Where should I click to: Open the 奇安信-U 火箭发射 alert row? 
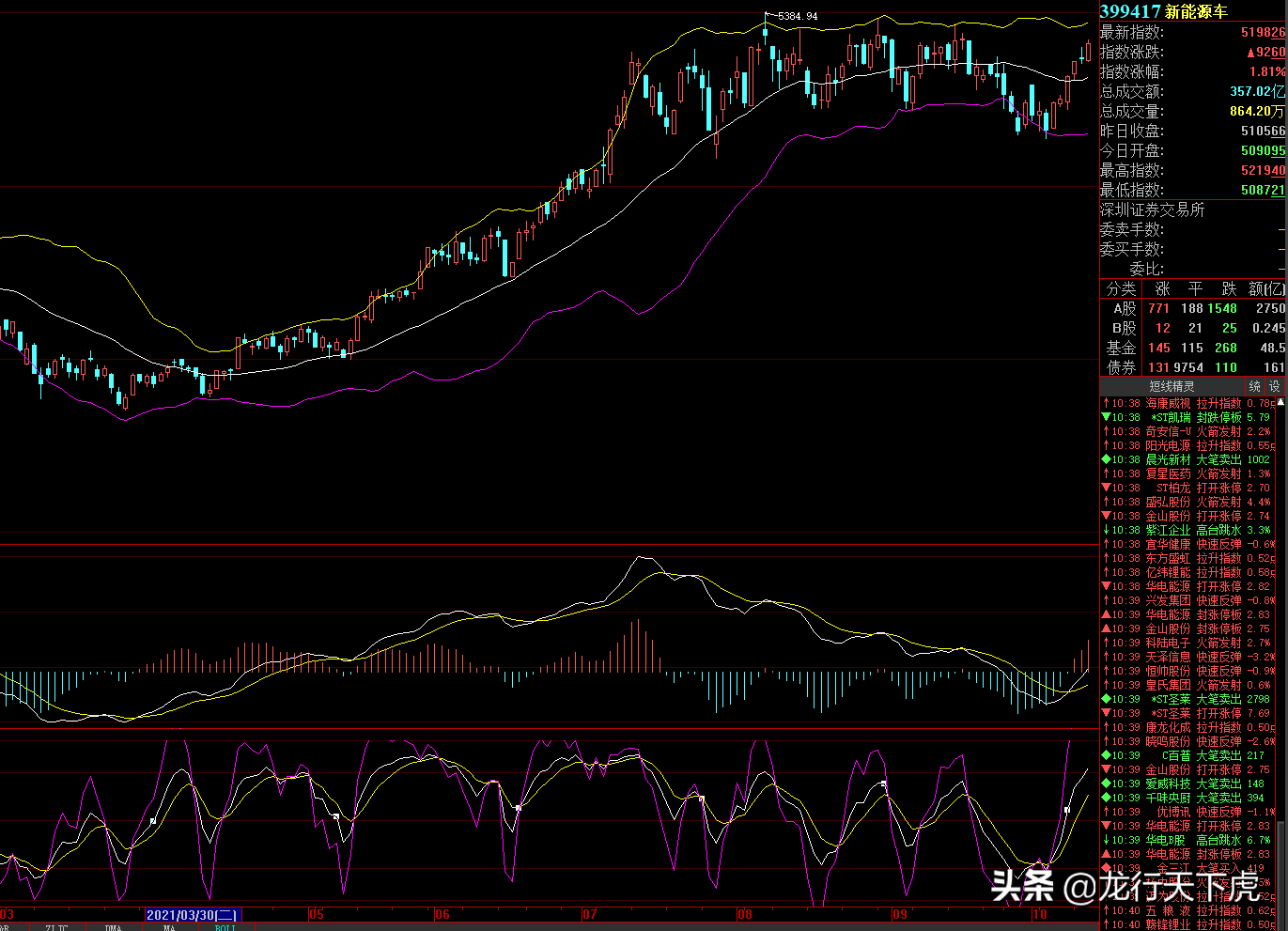point(1188,431)
